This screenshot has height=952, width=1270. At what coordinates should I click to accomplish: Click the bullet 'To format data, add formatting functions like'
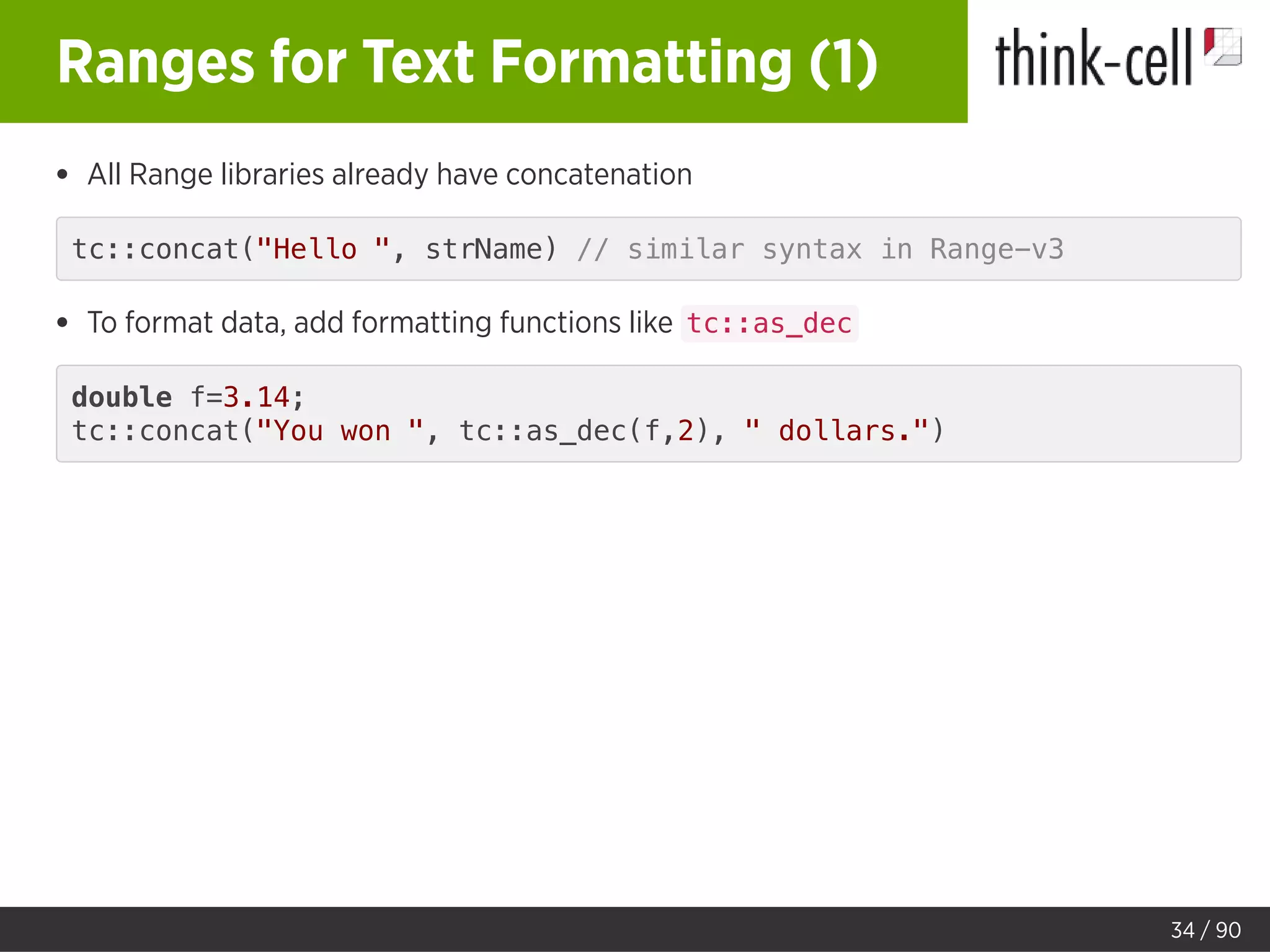click(x=380, y=323)
